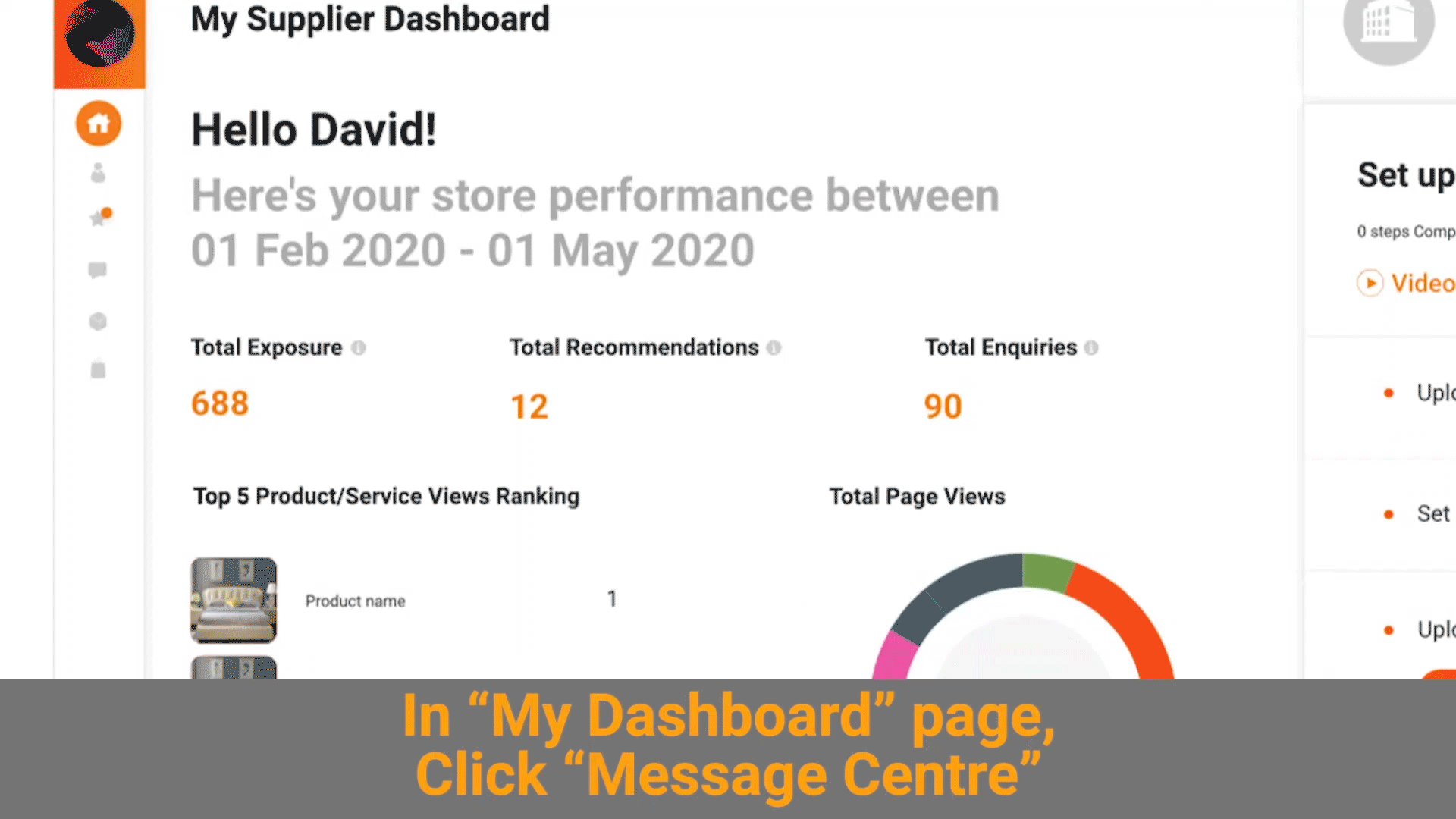The image size is (1456, 819).
Task: Open the supplier logo icon top-left
Action: [99, 36]
